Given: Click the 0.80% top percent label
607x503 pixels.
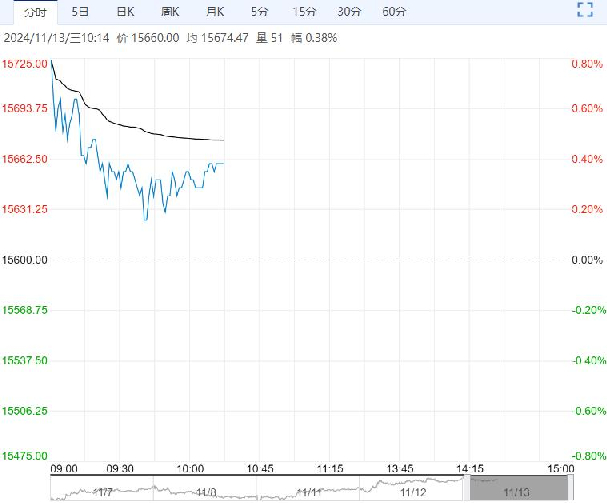Looking at the screenshot, I should [584, 64].
